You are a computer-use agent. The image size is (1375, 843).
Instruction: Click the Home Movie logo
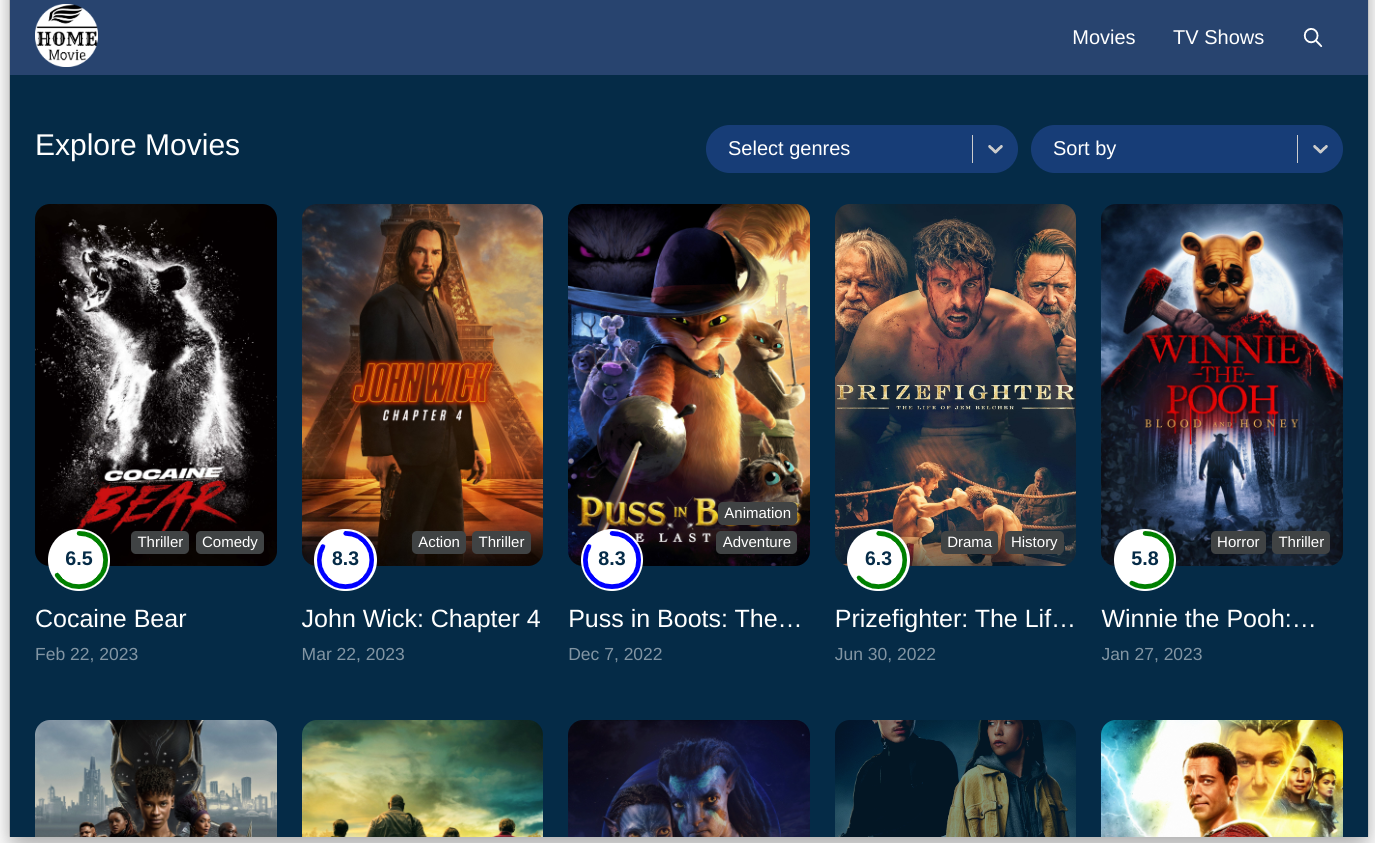[x=66, y=36]
